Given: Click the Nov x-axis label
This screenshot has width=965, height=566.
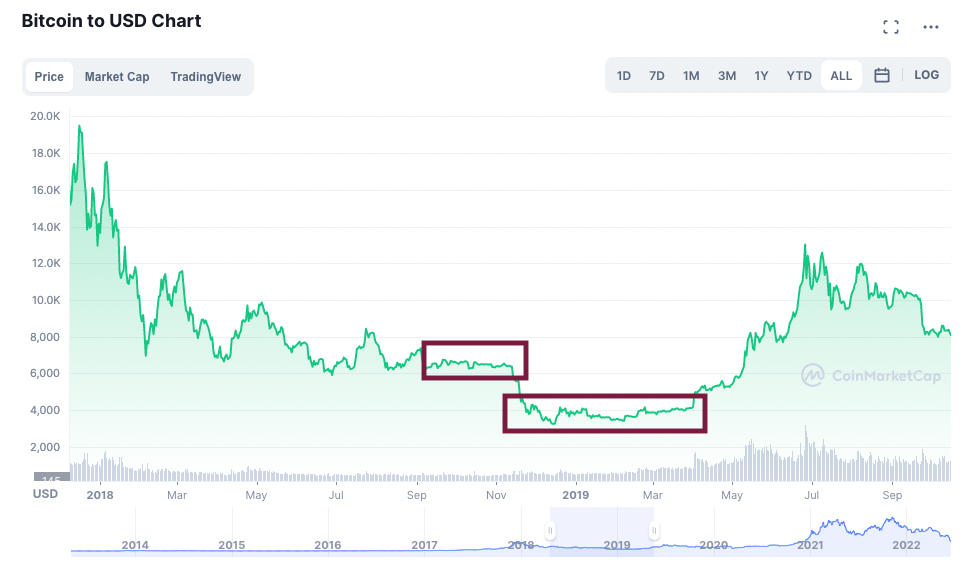Looking at the screenshot, I should (496, 495).
